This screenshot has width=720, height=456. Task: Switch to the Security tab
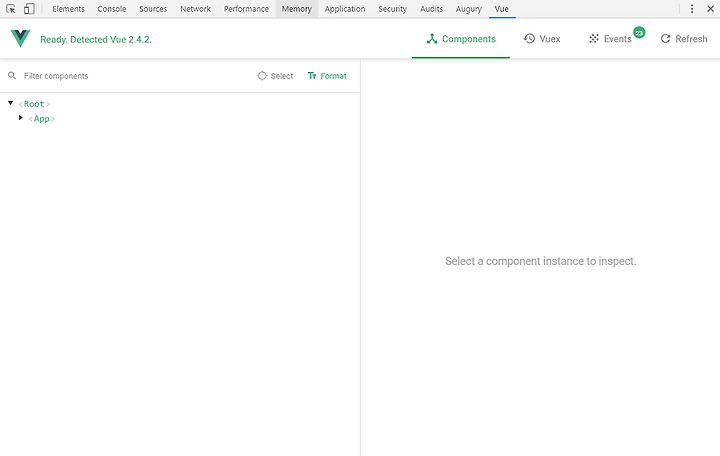[393, 9]
